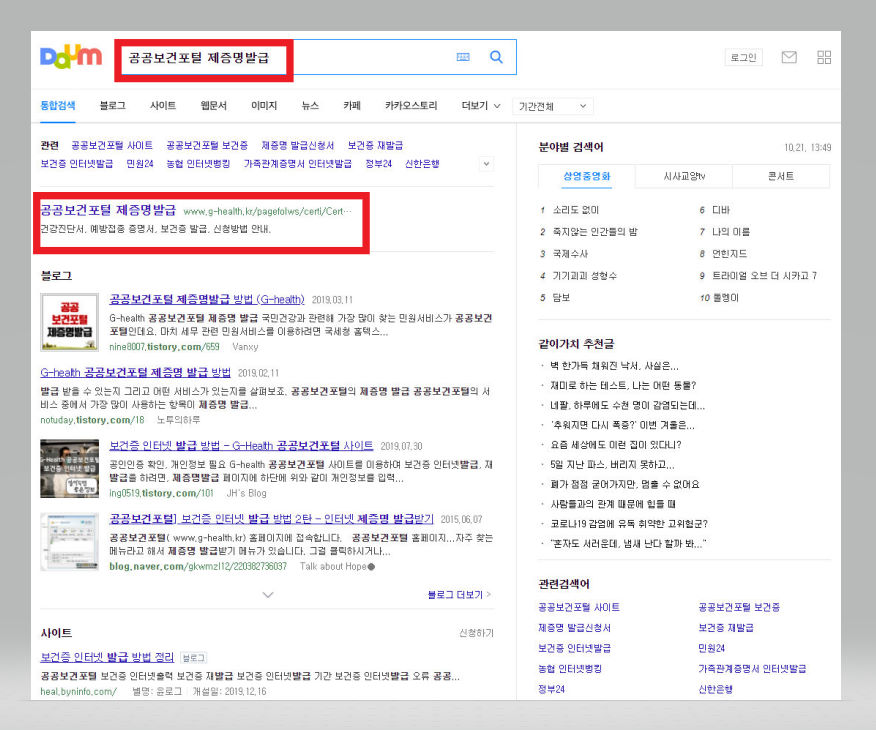Screen dimensions: 876x730
Task: Click the Daum logo
Action: [x=70, y=56]
